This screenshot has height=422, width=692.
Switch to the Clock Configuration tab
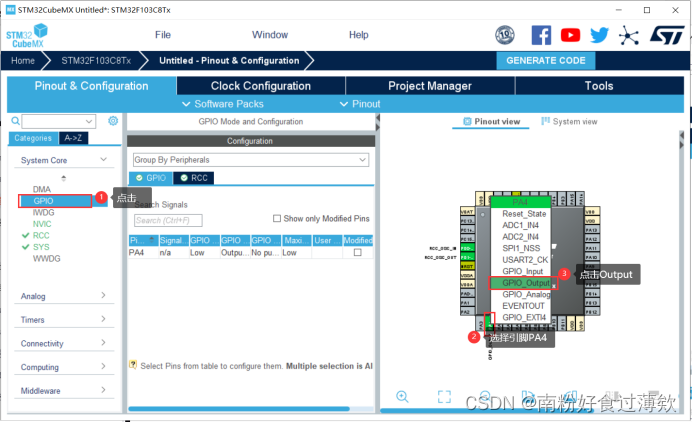261,86
